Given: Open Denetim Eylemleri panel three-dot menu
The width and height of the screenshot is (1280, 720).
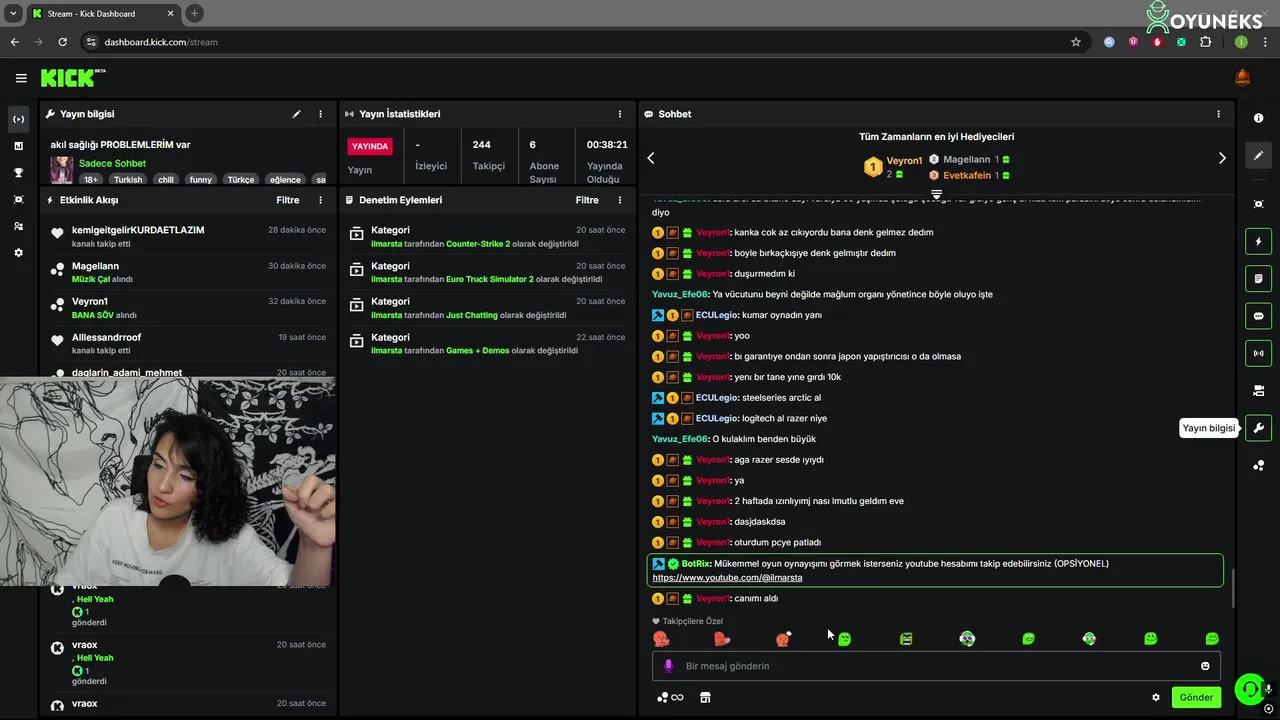Looking at the screenshot, I should point(619,200).
